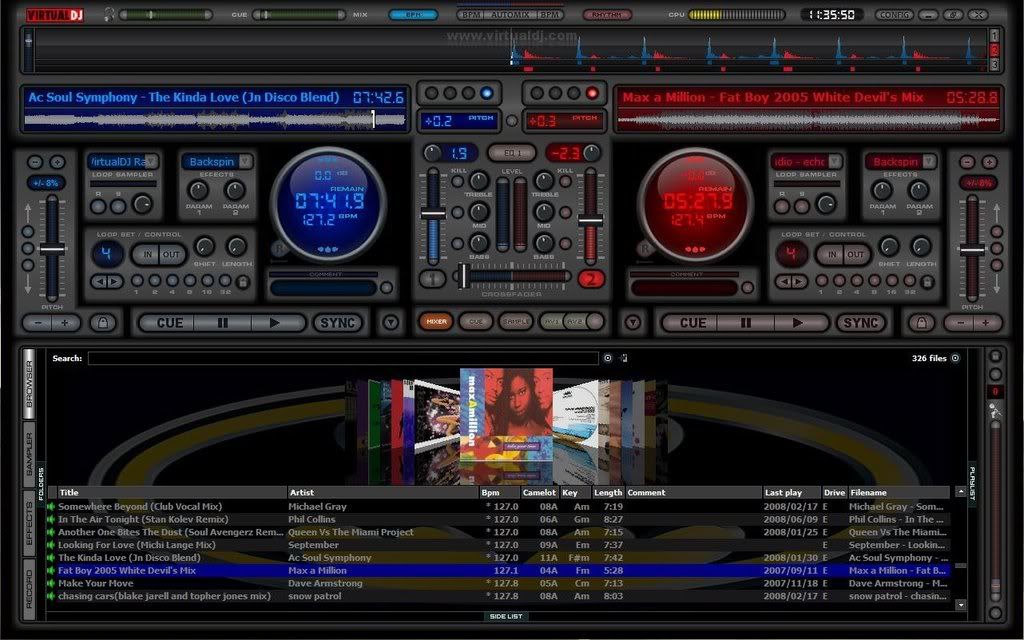Select the track 'Make Your Move'

click(x=96, y=583)
